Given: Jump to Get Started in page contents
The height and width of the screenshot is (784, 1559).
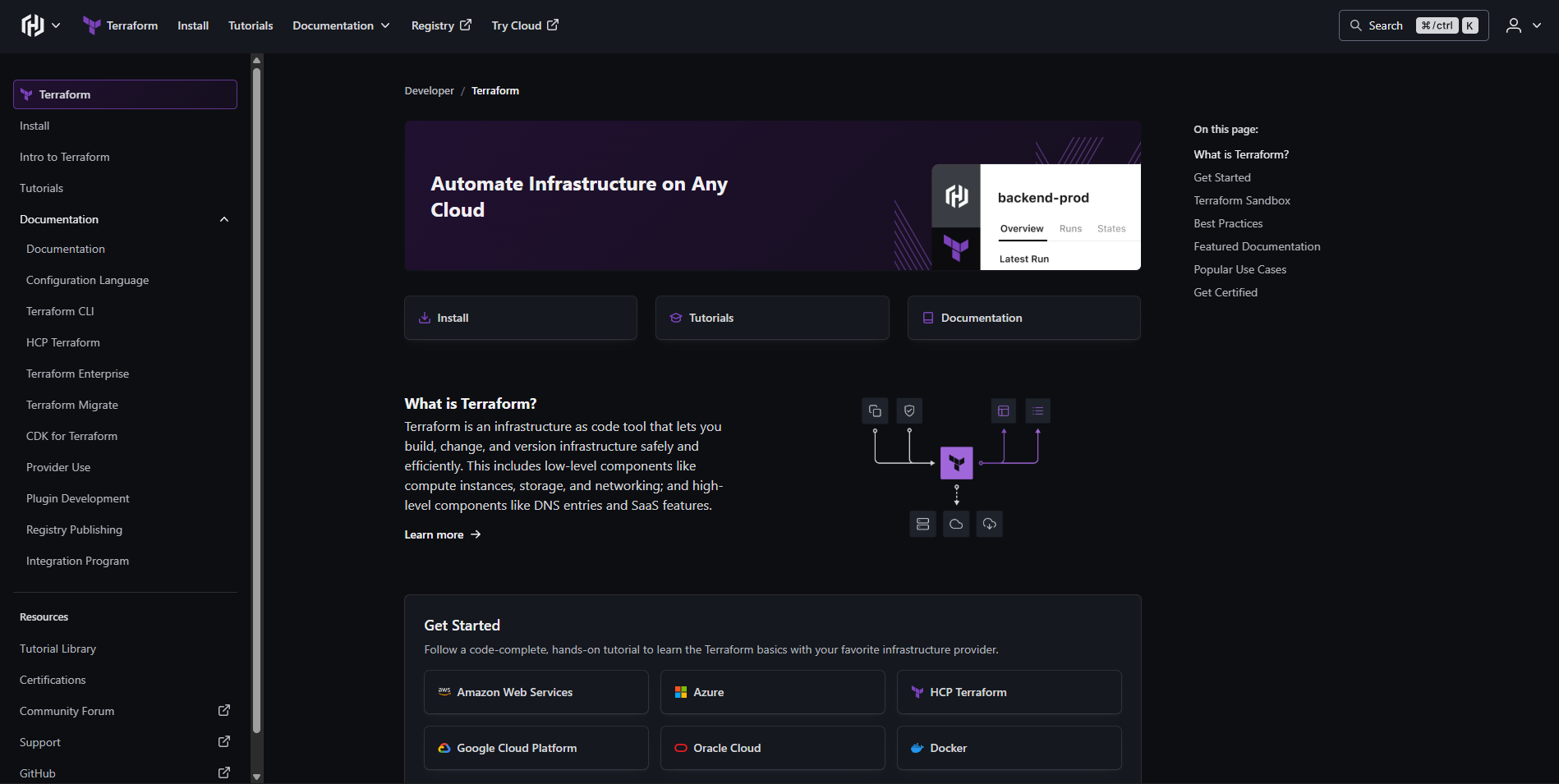Looking at the screenshot, I should (x=1222, y=177).
